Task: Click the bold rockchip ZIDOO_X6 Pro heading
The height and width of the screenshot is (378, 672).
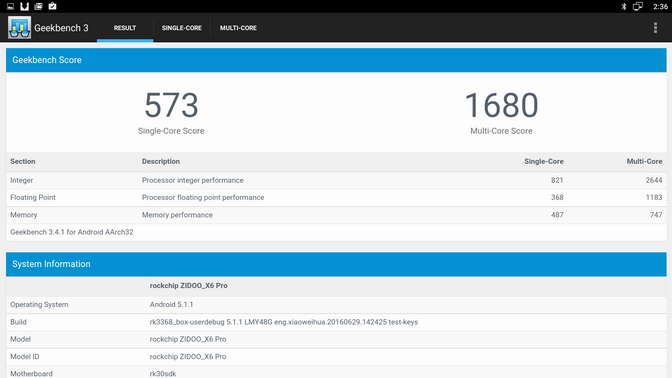Action: pos(189,286)
